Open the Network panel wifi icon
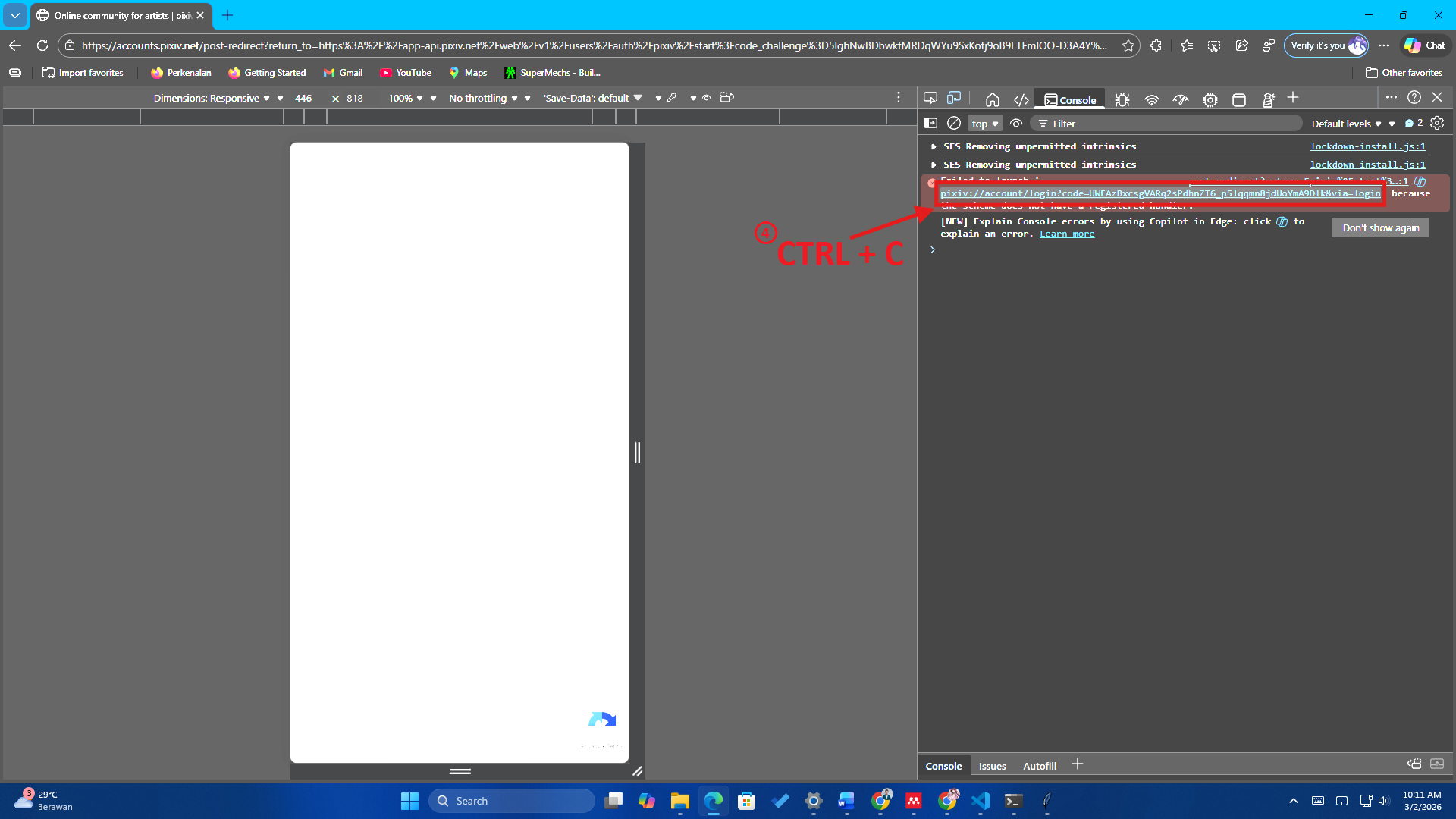This screenshot has width=1456, height=819. pos(1152,99)
